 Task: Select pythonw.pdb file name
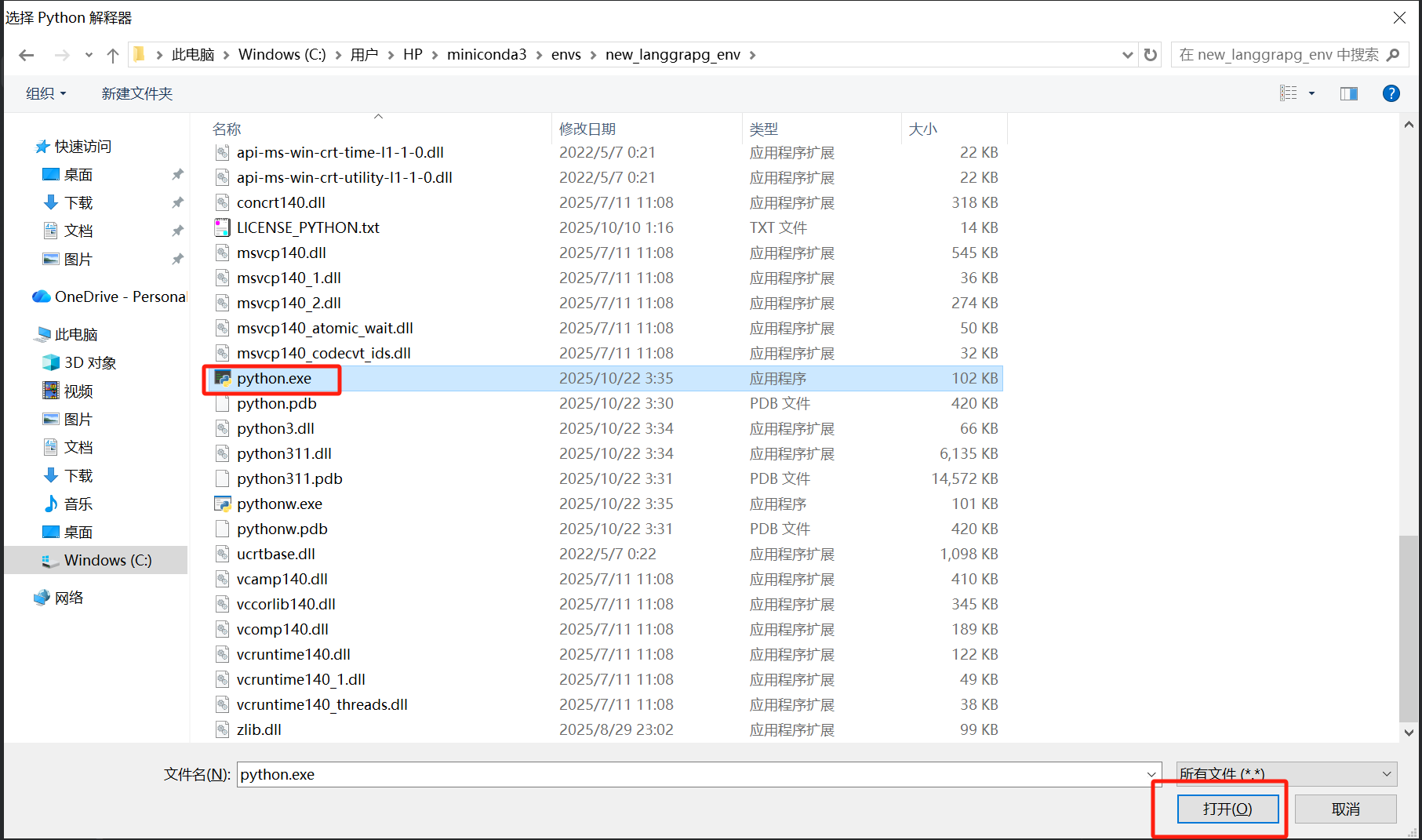pos(282,529)
